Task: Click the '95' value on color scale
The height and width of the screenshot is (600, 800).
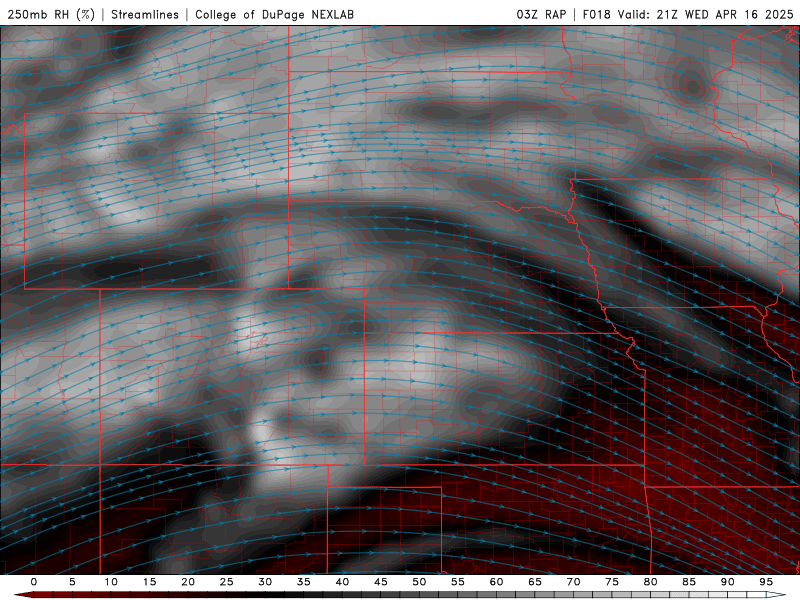Action: point(766,582)
